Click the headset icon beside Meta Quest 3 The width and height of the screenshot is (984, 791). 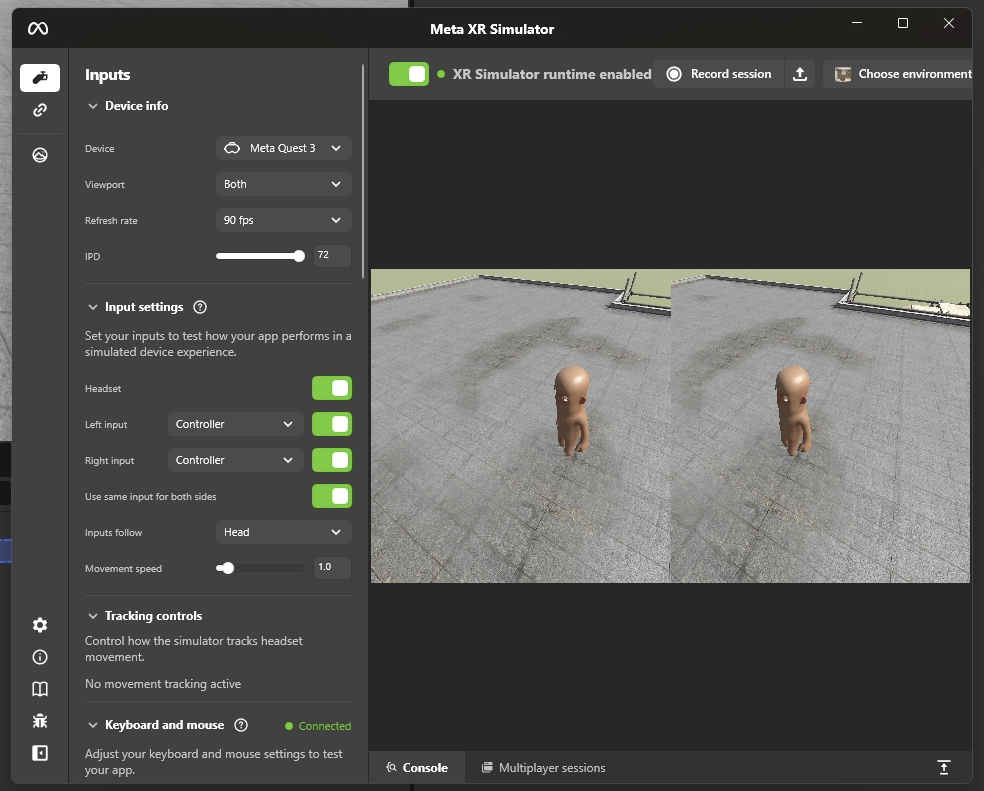(x=232, y=148)
